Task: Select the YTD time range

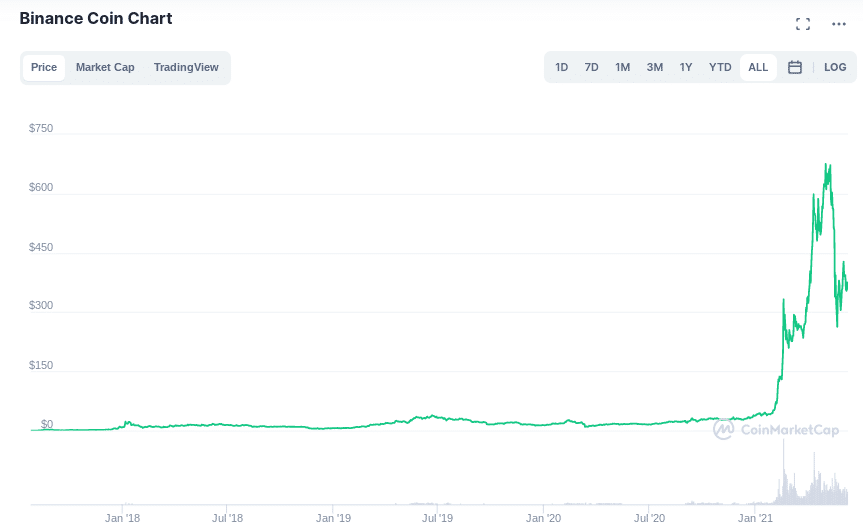Action: click(720, 67)
